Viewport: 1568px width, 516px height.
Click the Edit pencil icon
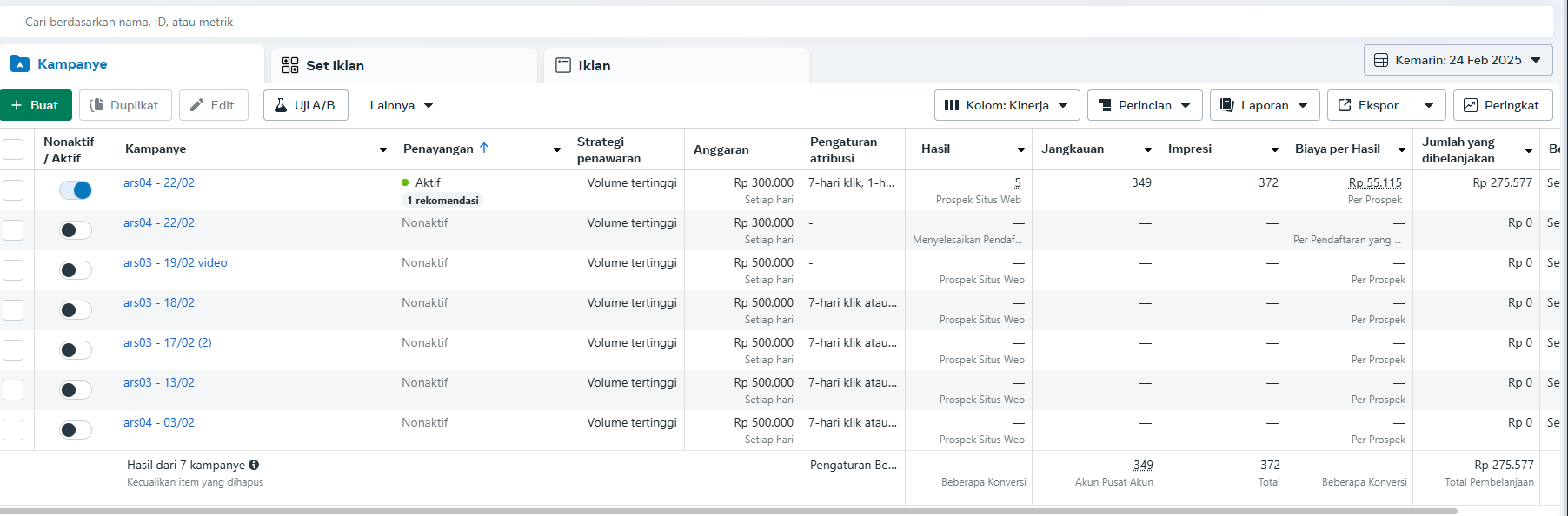point(197,105)
